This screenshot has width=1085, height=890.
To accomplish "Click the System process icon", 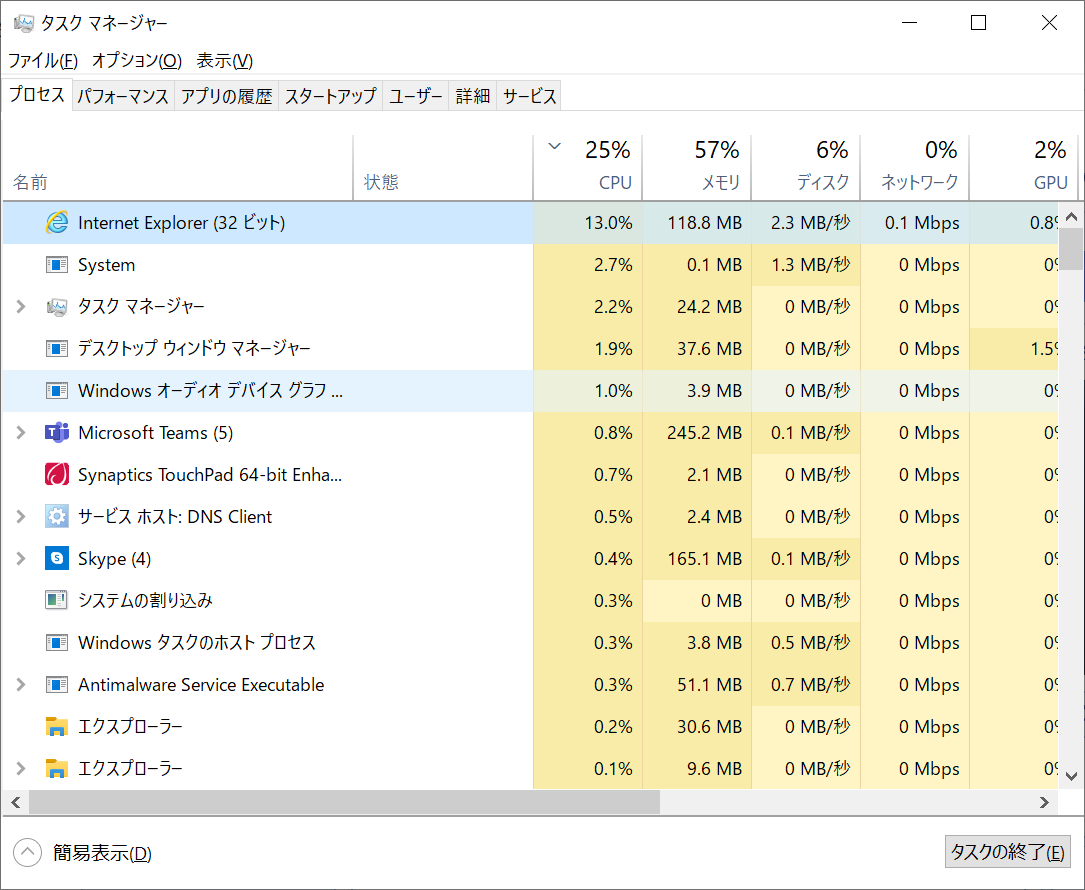I will click(57, 265).
